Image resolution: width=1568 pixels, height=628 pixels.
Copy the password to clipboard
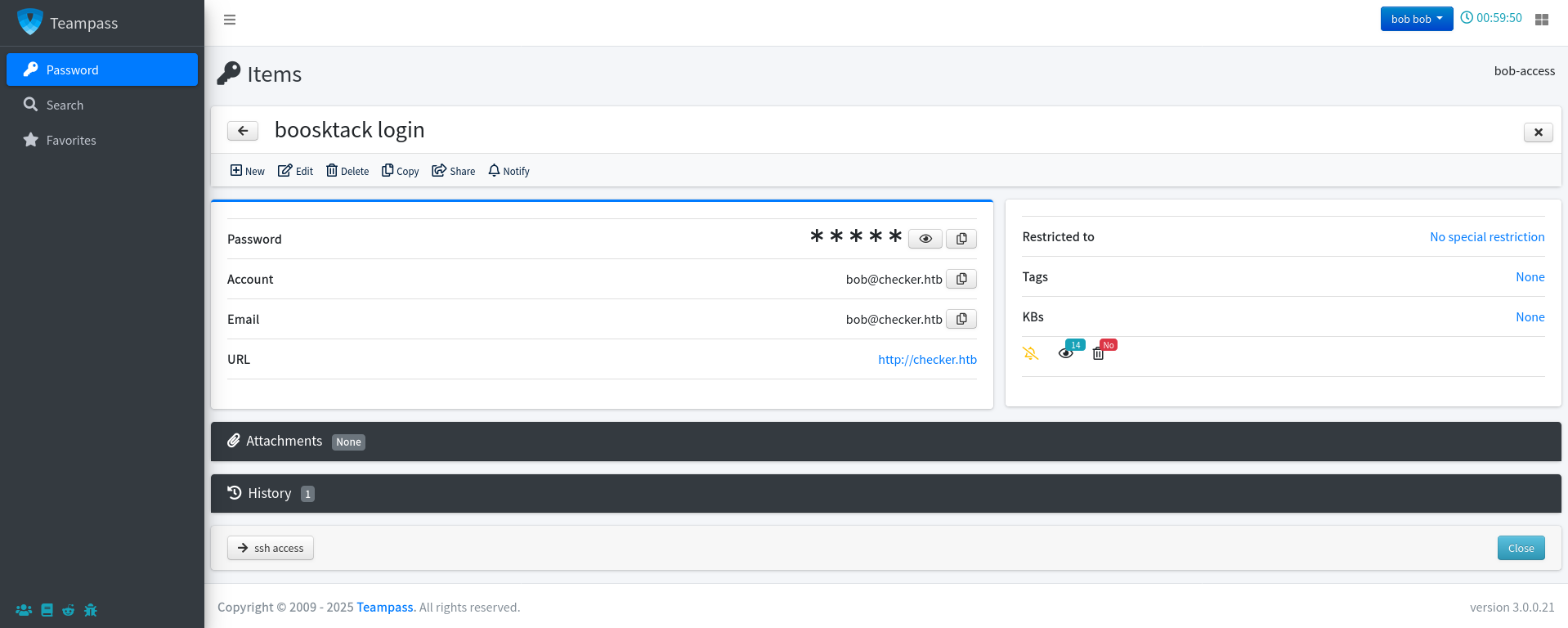pos(961,239)
